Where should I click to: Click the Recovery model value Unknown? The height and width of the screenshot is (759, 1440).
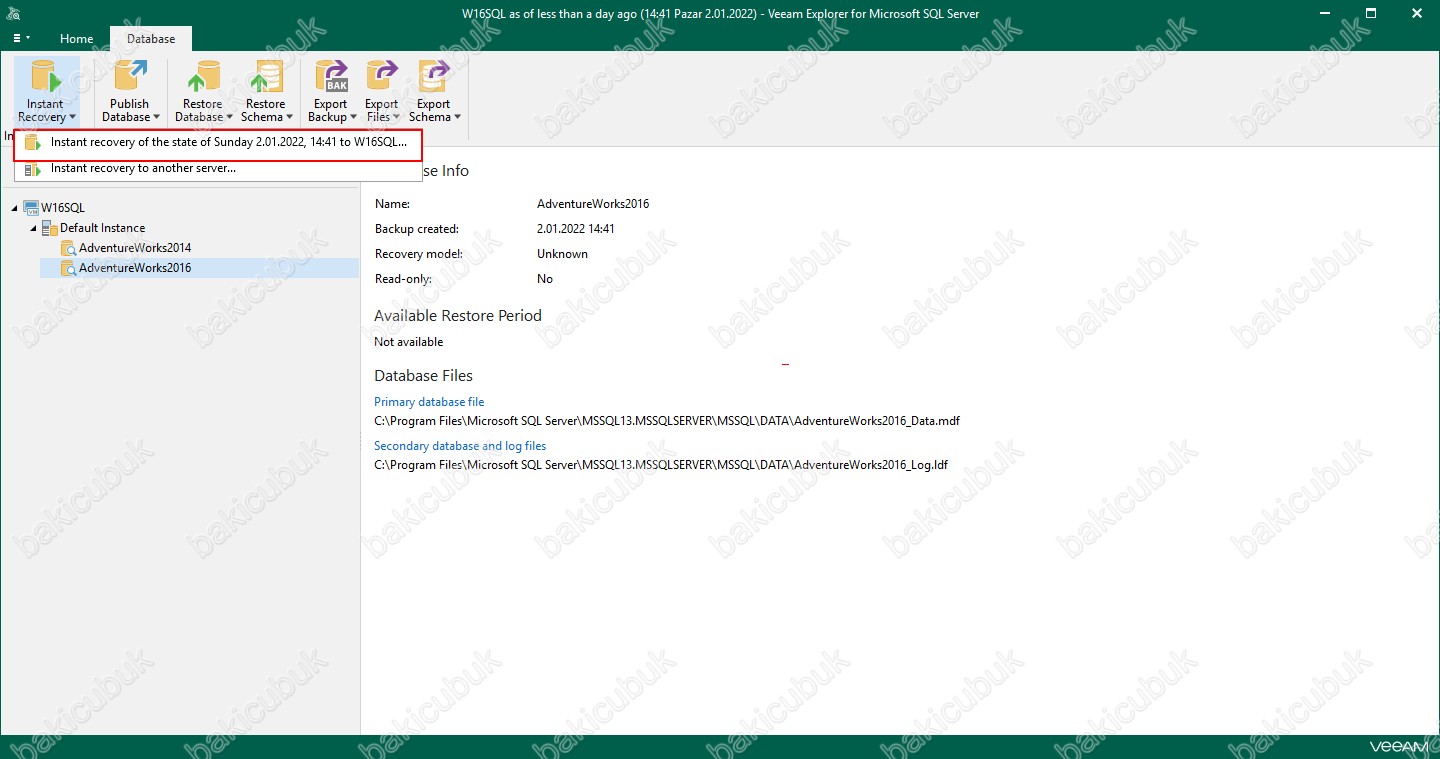click(x=562, y=254)
